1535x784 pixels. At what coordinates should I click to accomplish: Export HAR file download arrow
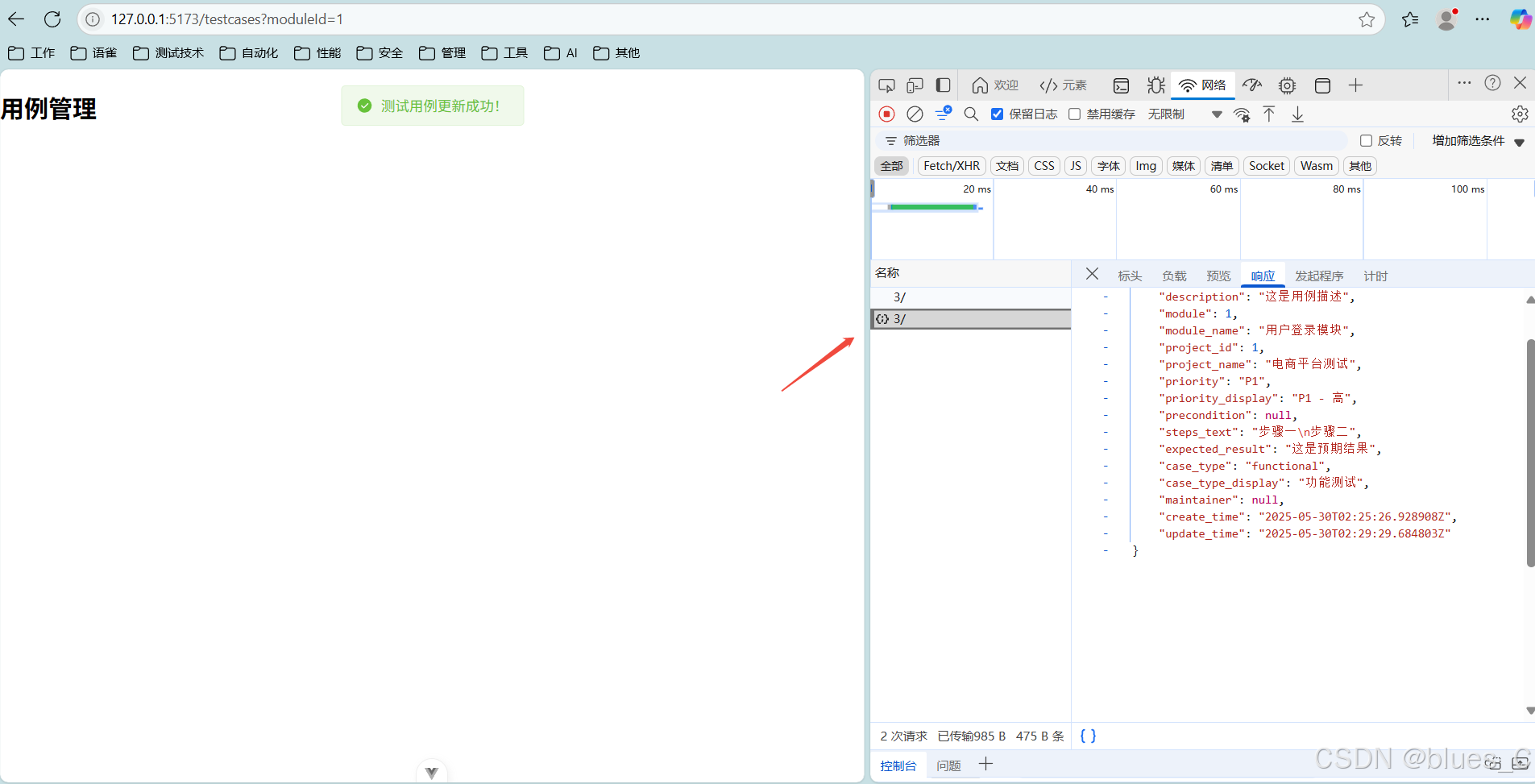coord(1297,114)
